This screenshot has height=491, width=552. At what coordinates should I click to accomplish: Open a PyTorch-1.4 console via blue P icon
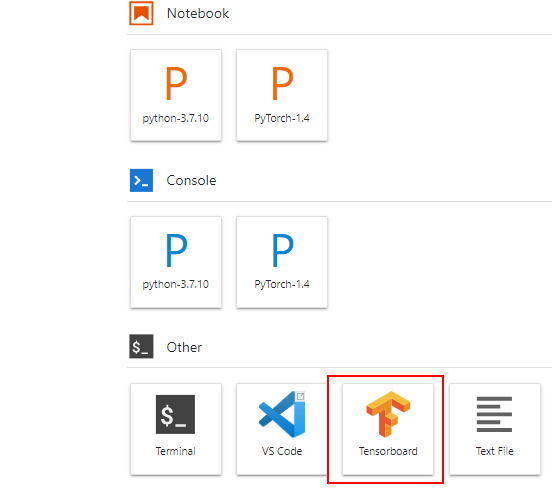282,250
